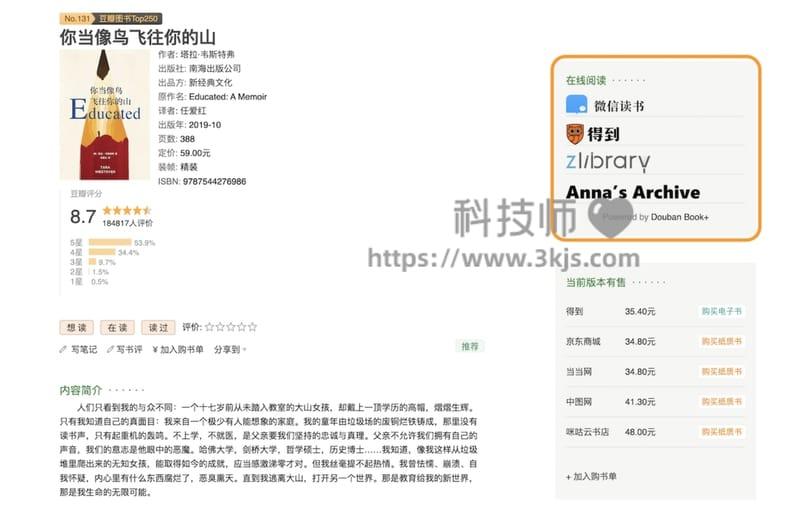Click the book cover thumbnail of Educated
Viewport: 800px width, 508px height.
click(105, 114)
